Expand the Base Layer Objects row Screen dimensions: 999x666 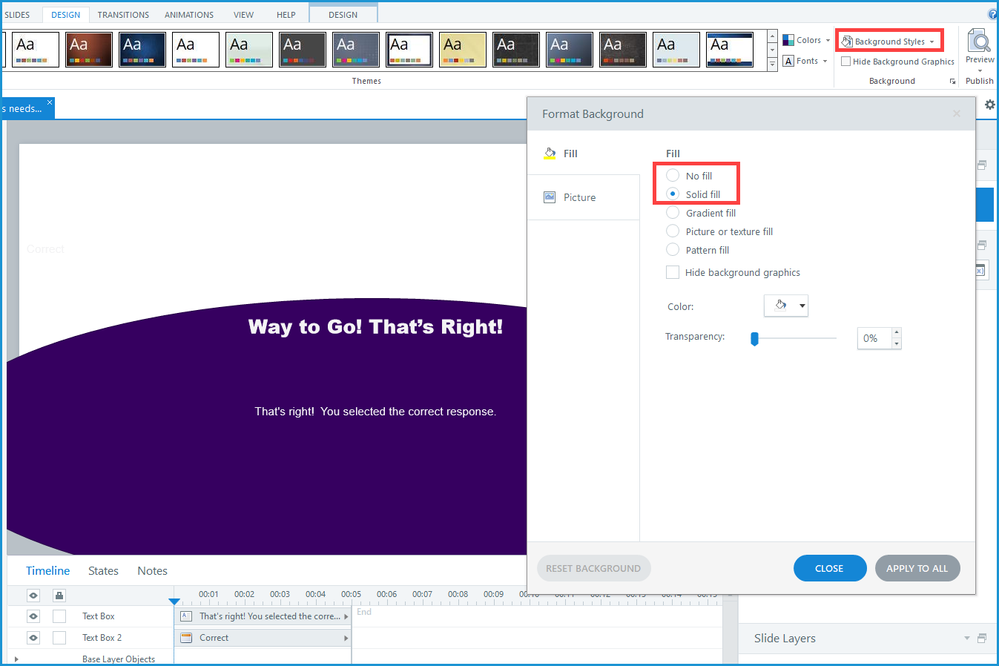(x=16, y=659)
